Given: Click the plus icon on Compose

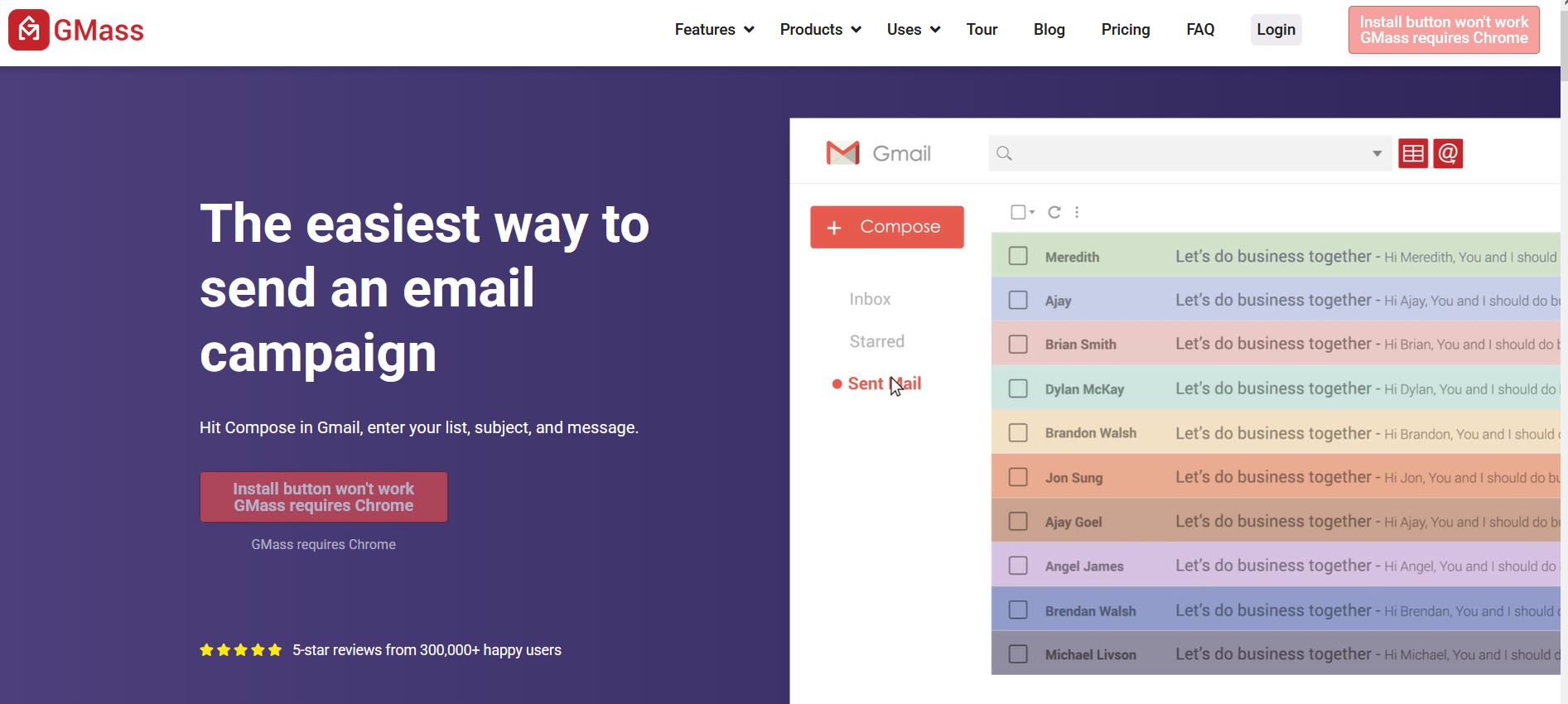Looking at the screenshot, I should [834, 228].
